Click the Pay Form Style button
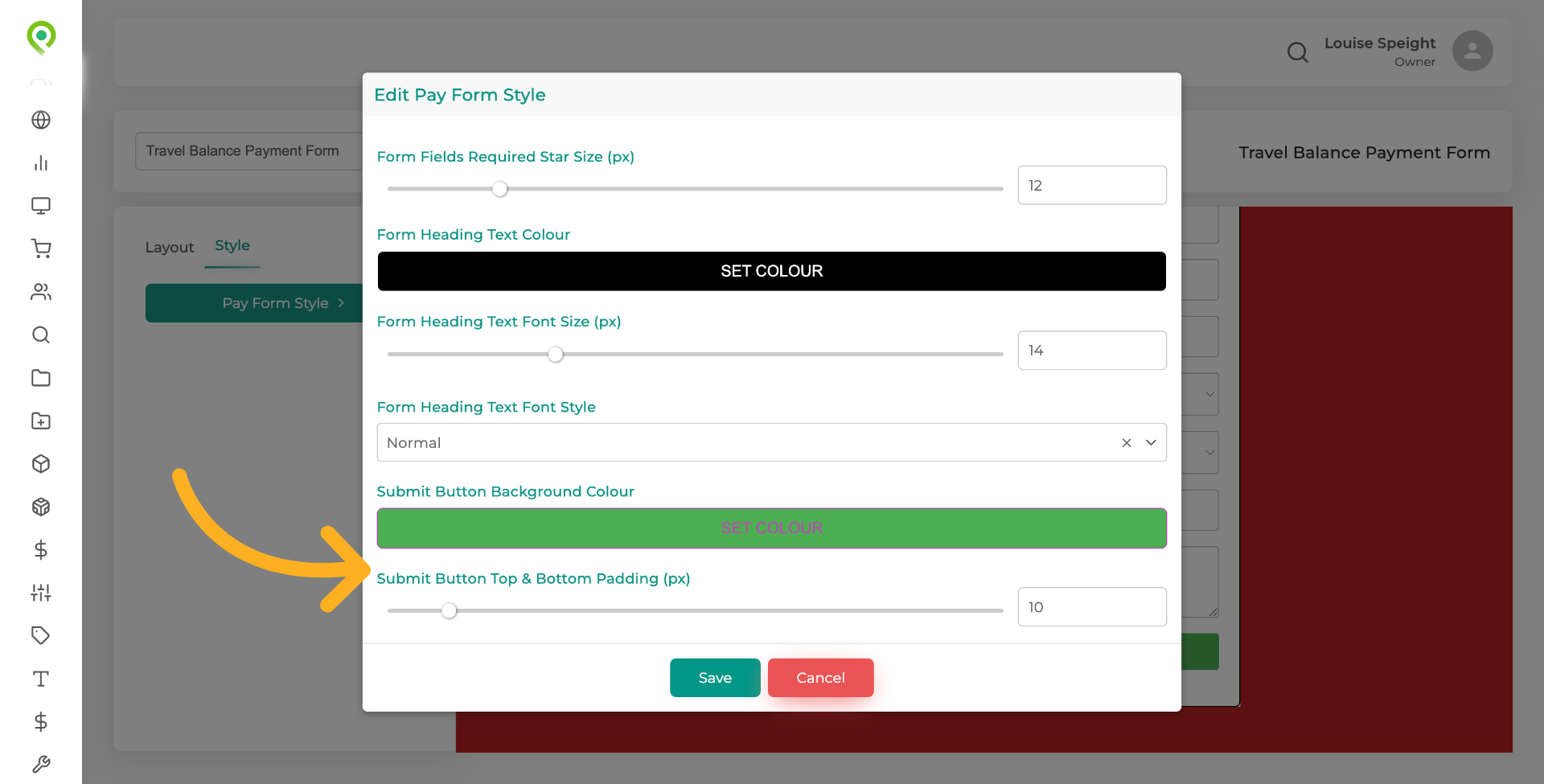The height and width of the screenshot is (784, 1544). [x=254, y=303]
